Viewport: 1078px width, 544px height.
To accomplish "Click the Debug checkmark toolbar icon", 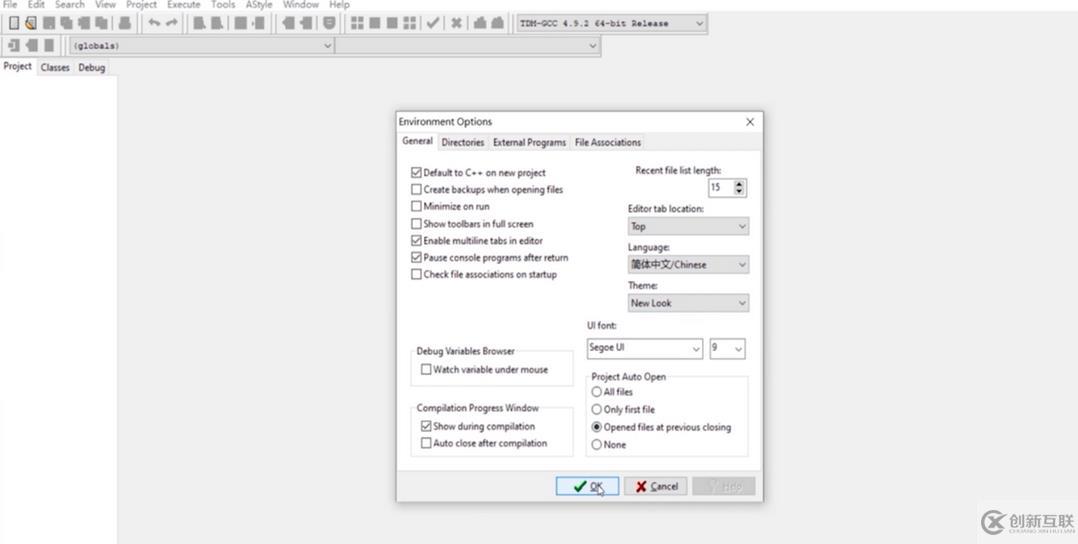I will [x=433, y=23].
